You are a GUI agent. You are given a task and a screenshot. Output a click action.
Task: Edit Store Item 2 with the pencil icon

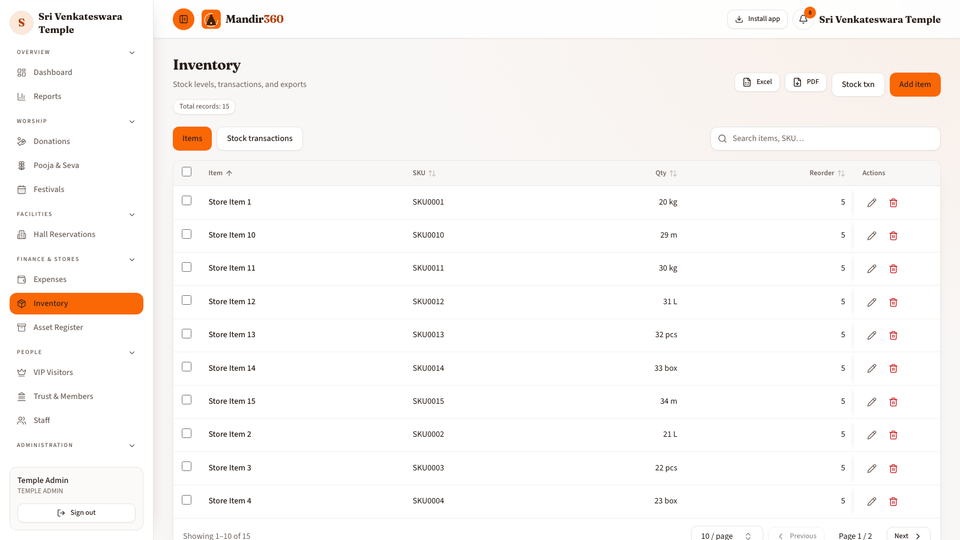(x=872, y=435)
